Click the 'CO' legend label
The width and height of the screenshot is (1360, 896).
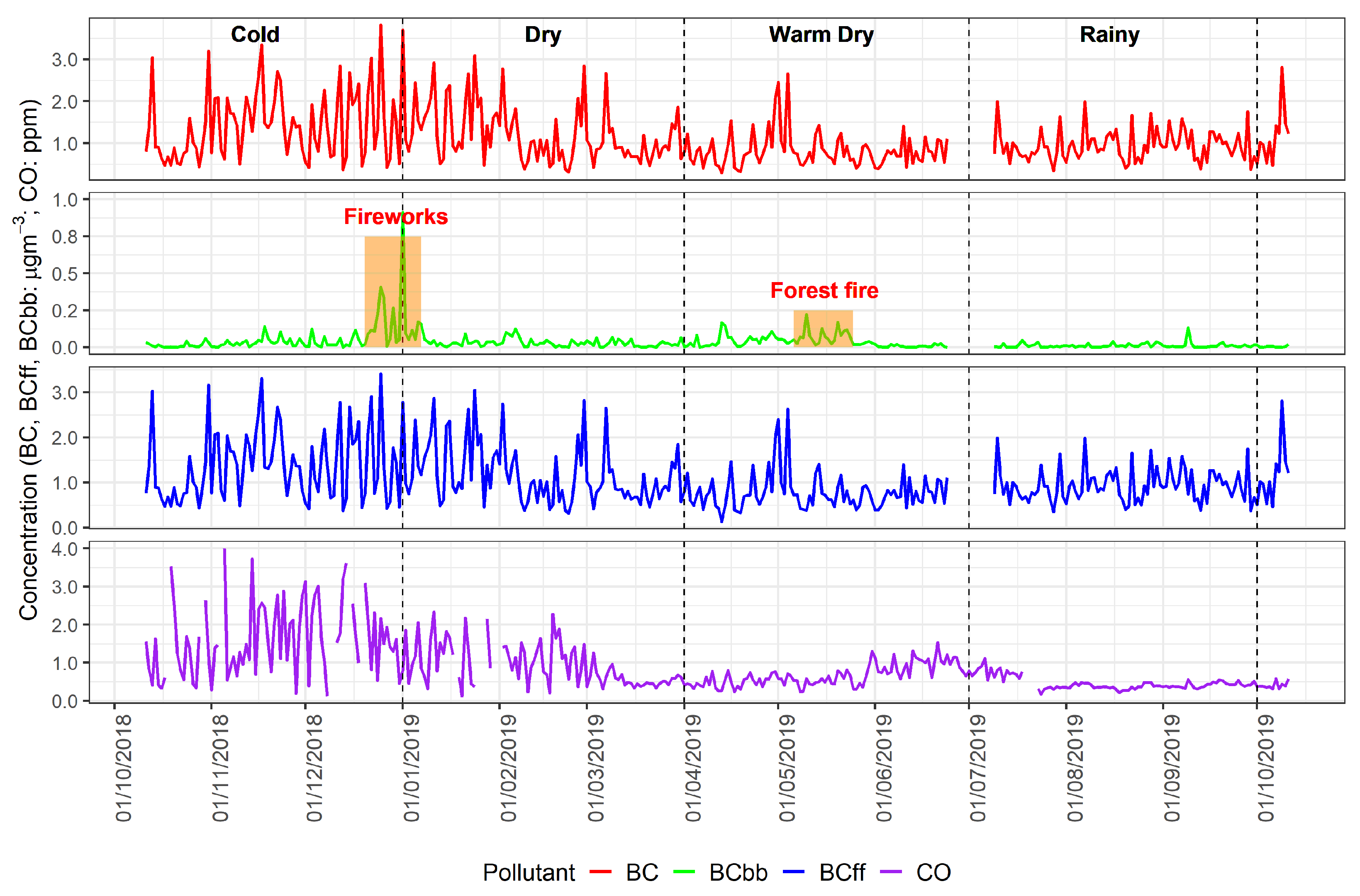pyautogui.click(x=934, y=873)
